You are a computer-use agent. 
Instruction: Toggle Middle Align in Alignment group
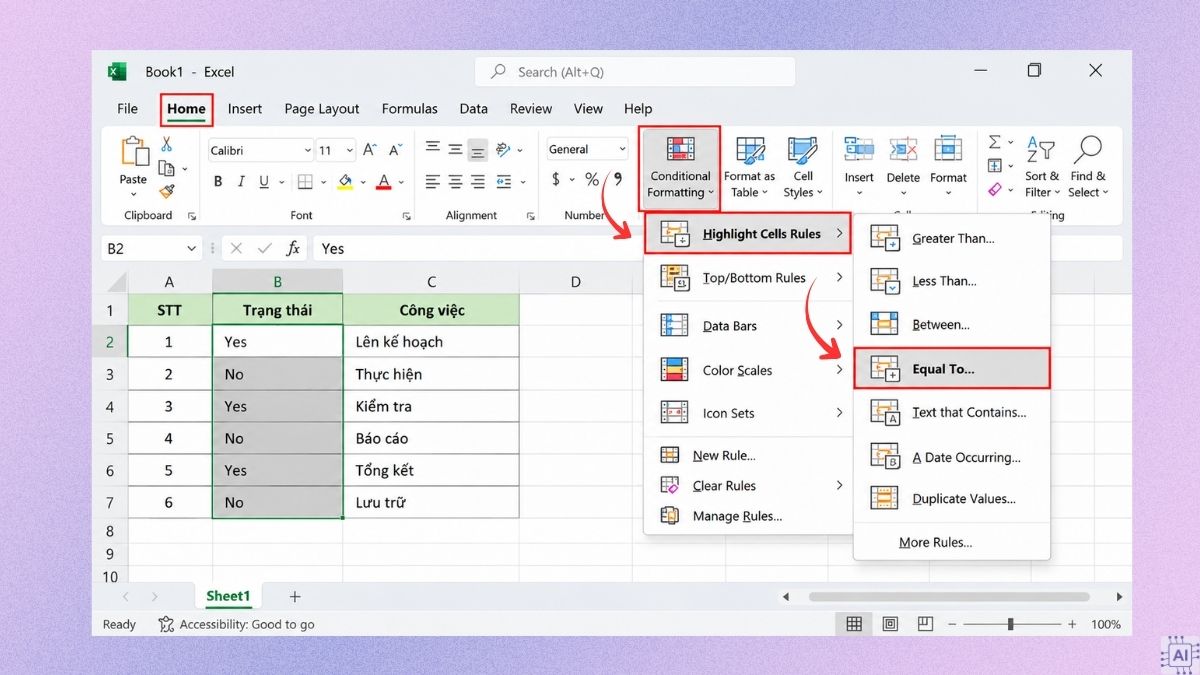coord(455,148)
